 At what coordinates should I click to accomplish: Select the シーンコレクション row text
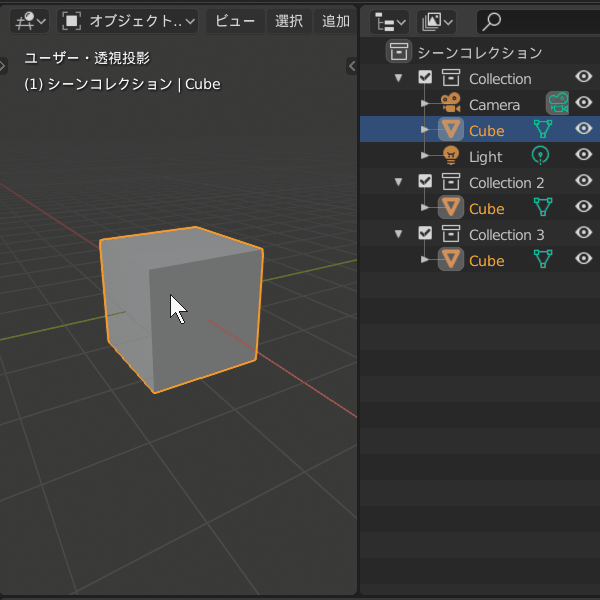point(480,52)
